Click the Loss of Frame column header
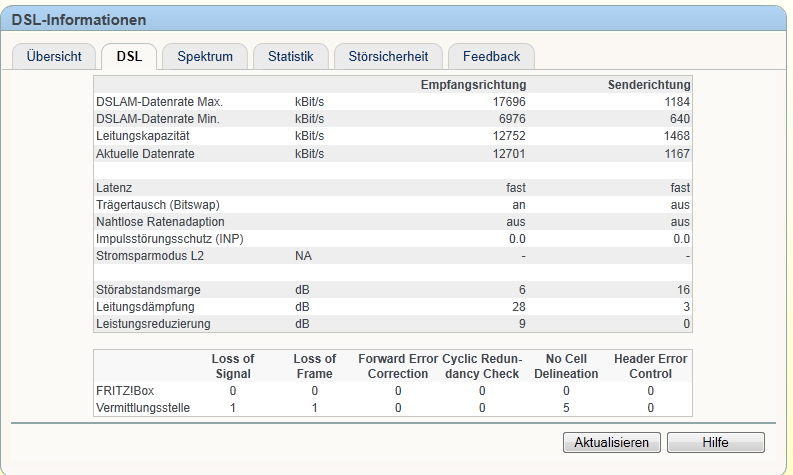793x475 pixels. pos(315,366)
